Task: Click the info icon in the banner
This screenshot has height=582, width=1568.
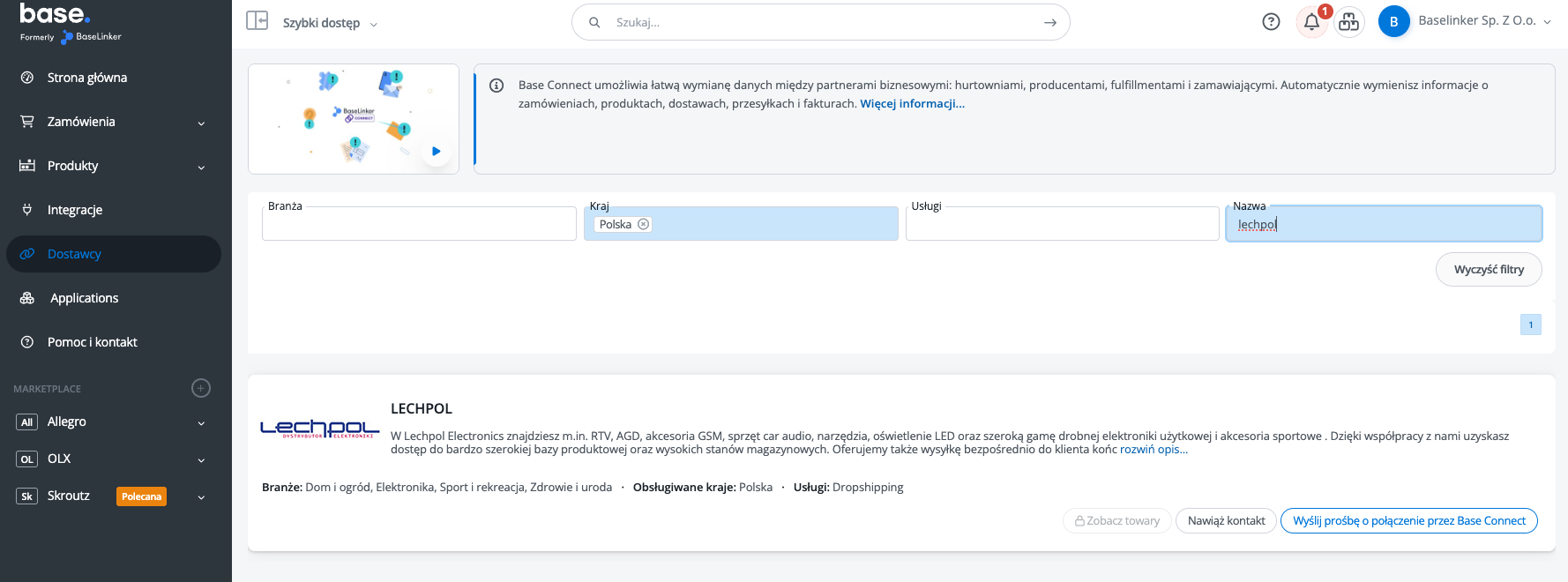Action: pyautogui.click(x=497, y=86)
